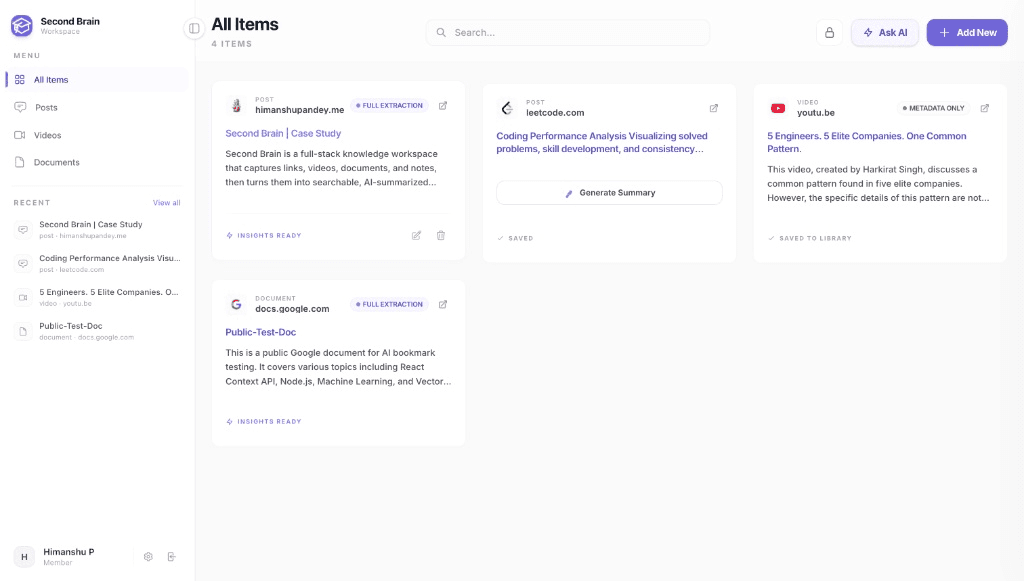Click the Posts speech bubble icon
The height and width of the screenshot is (581, 1024).
20,107
